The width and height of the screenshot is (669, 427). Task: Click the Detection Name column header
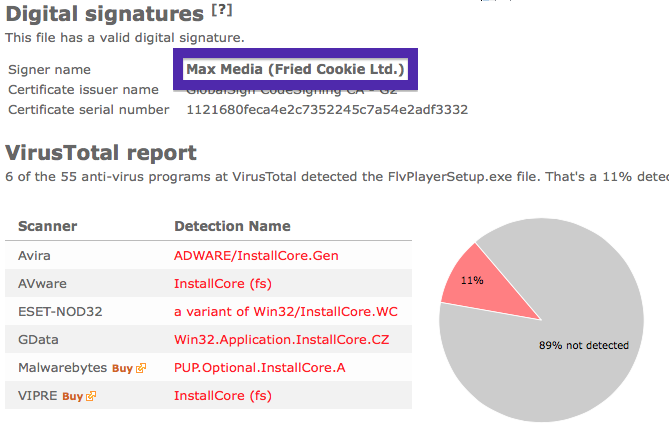(x=232, y=226)
